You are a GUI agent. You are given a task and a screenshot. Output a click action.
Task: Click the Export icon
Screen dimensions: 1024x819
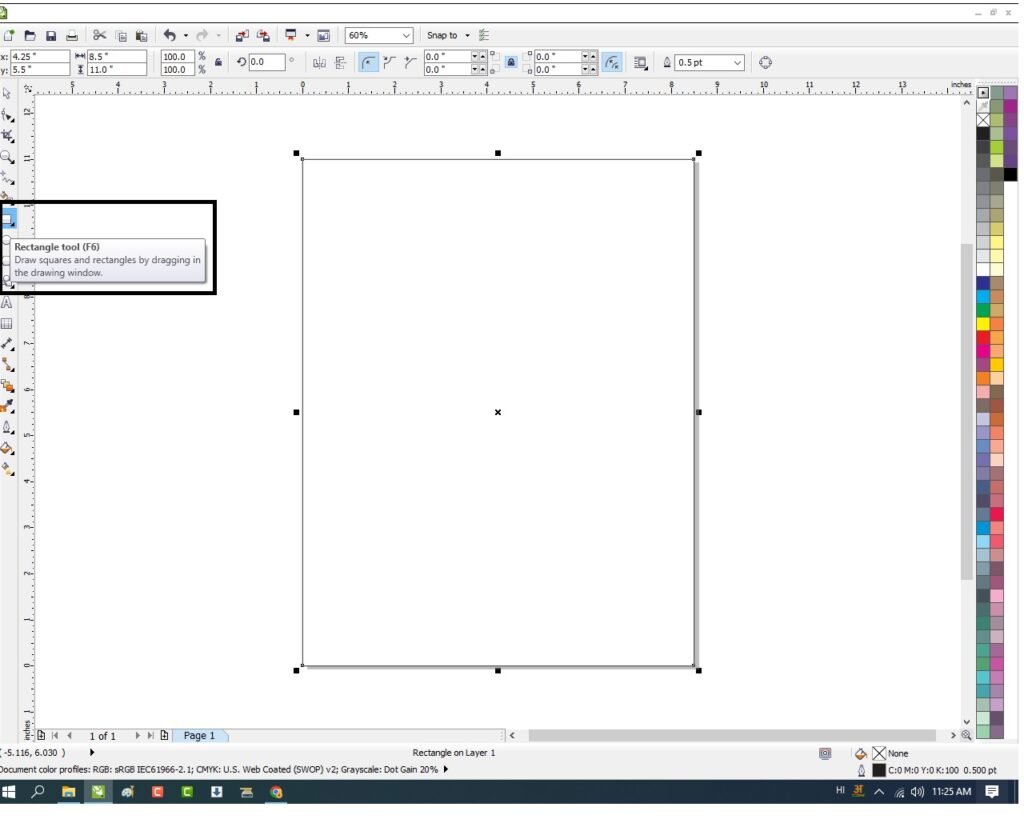(x=263, y=35)
